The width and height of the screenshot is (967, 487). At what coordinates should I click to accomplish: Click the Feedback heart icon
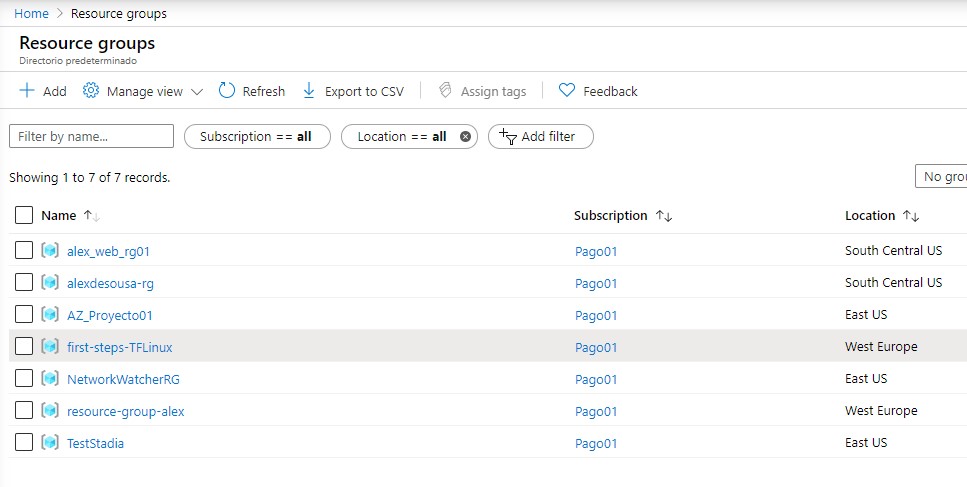(x=567, y=91)
